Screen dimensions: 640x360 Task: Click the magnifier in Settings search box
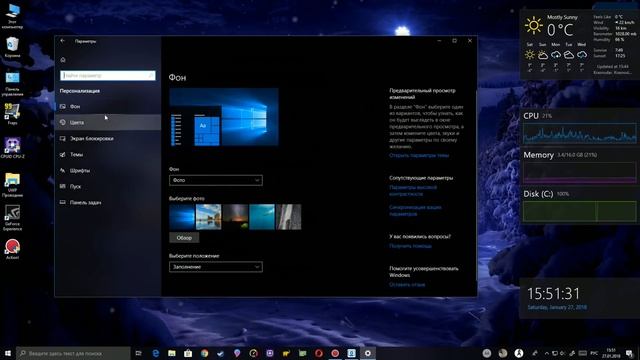click(151, 76)
